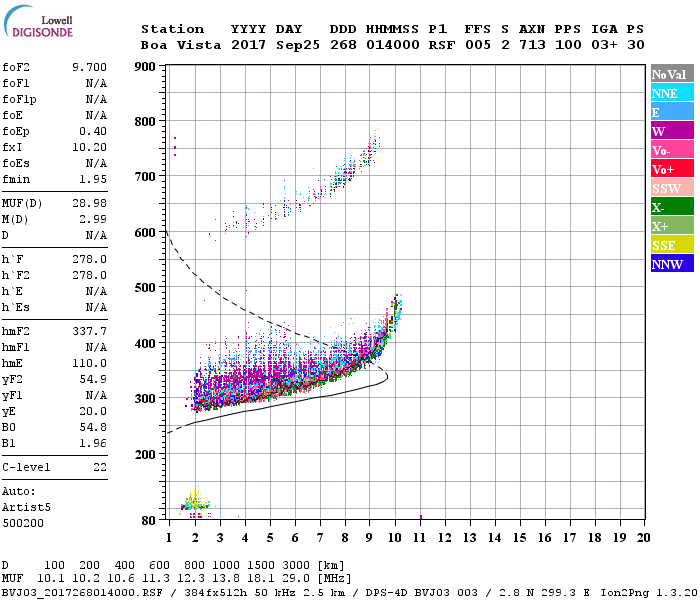Click the yE value 20.0
The width and height of the screenshot is (700, 600).
click(93, 412)
